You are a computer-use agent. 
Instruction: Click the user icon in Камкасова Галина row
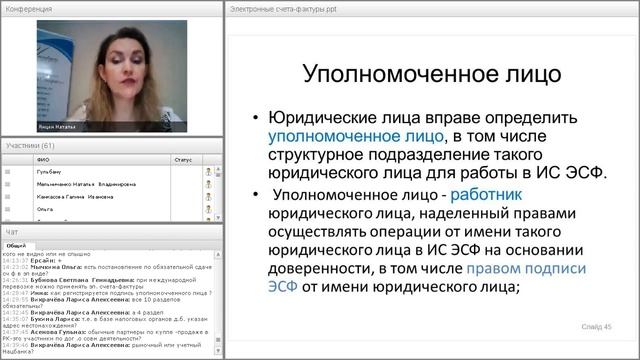(209, 197)
